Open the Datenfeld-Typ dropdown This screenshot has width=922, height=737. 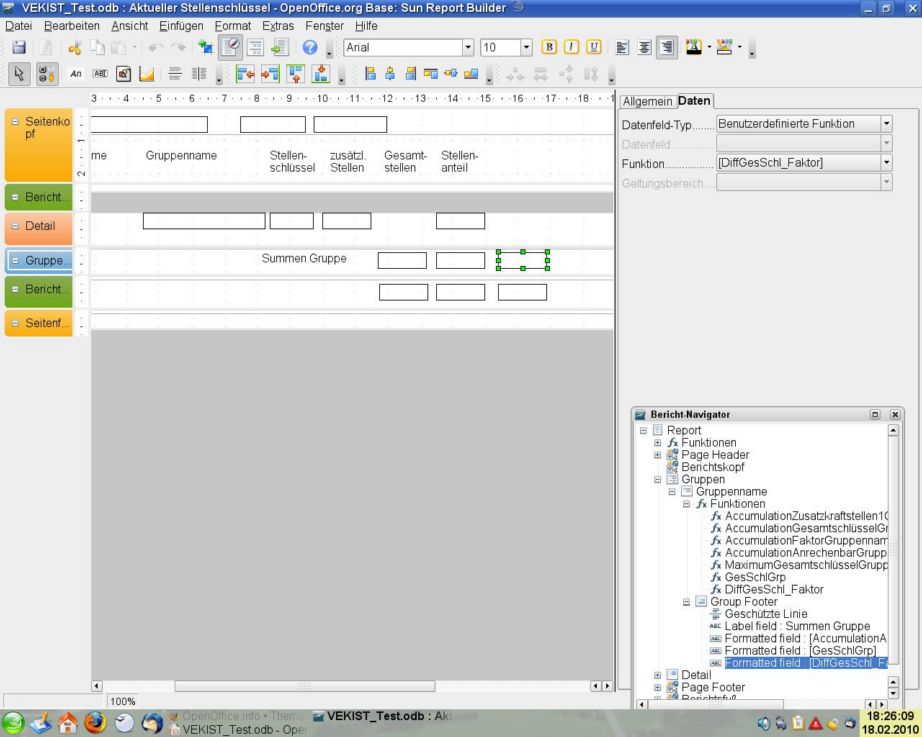point(884,123)
